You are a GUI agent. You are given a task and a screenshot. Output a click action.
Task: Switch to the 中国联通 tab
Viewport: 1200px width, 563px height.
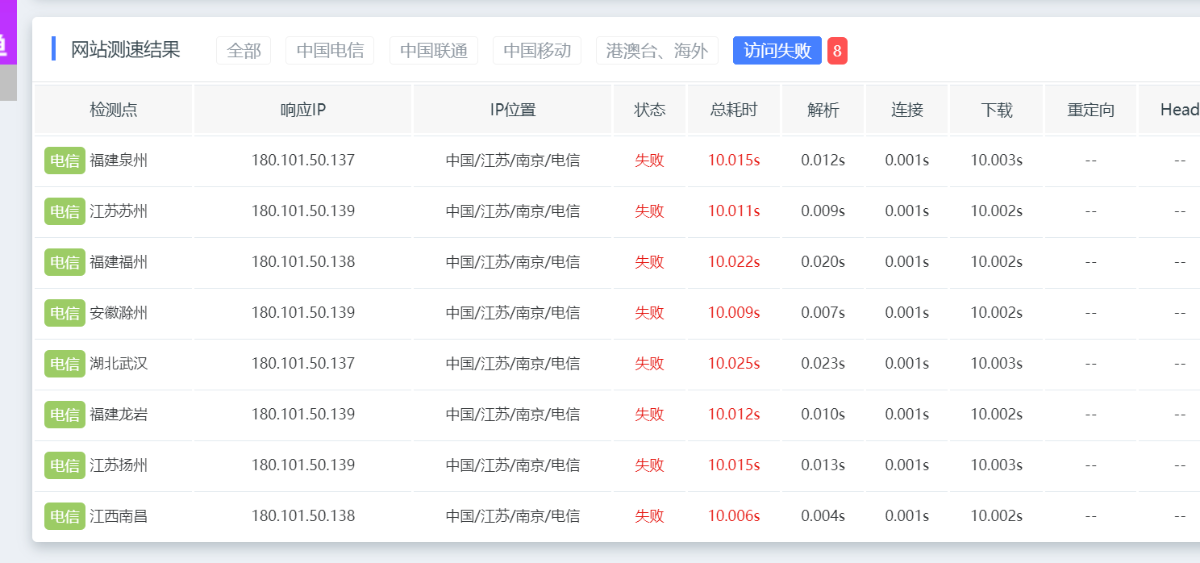(434, 50)
